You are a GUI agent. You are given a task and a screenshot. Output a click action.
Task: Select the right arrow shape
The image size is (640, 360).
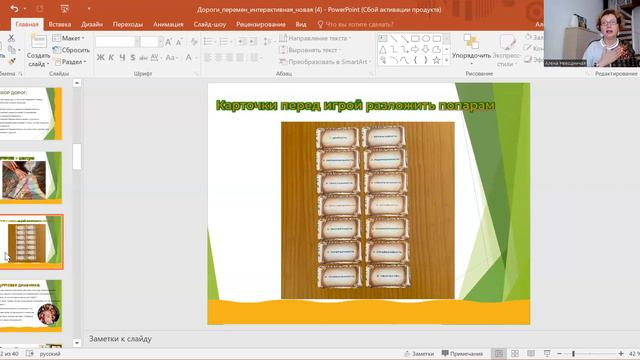click(x=415, y=49)
